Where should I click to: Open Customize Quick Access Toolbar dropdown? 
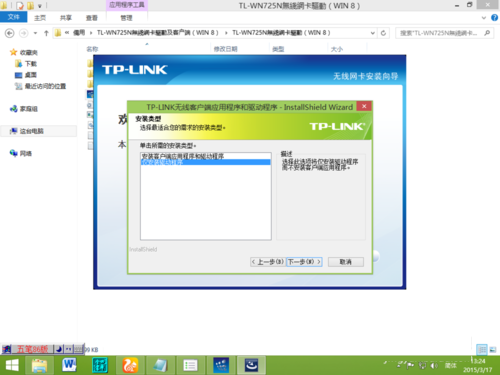tap(39, 6)
